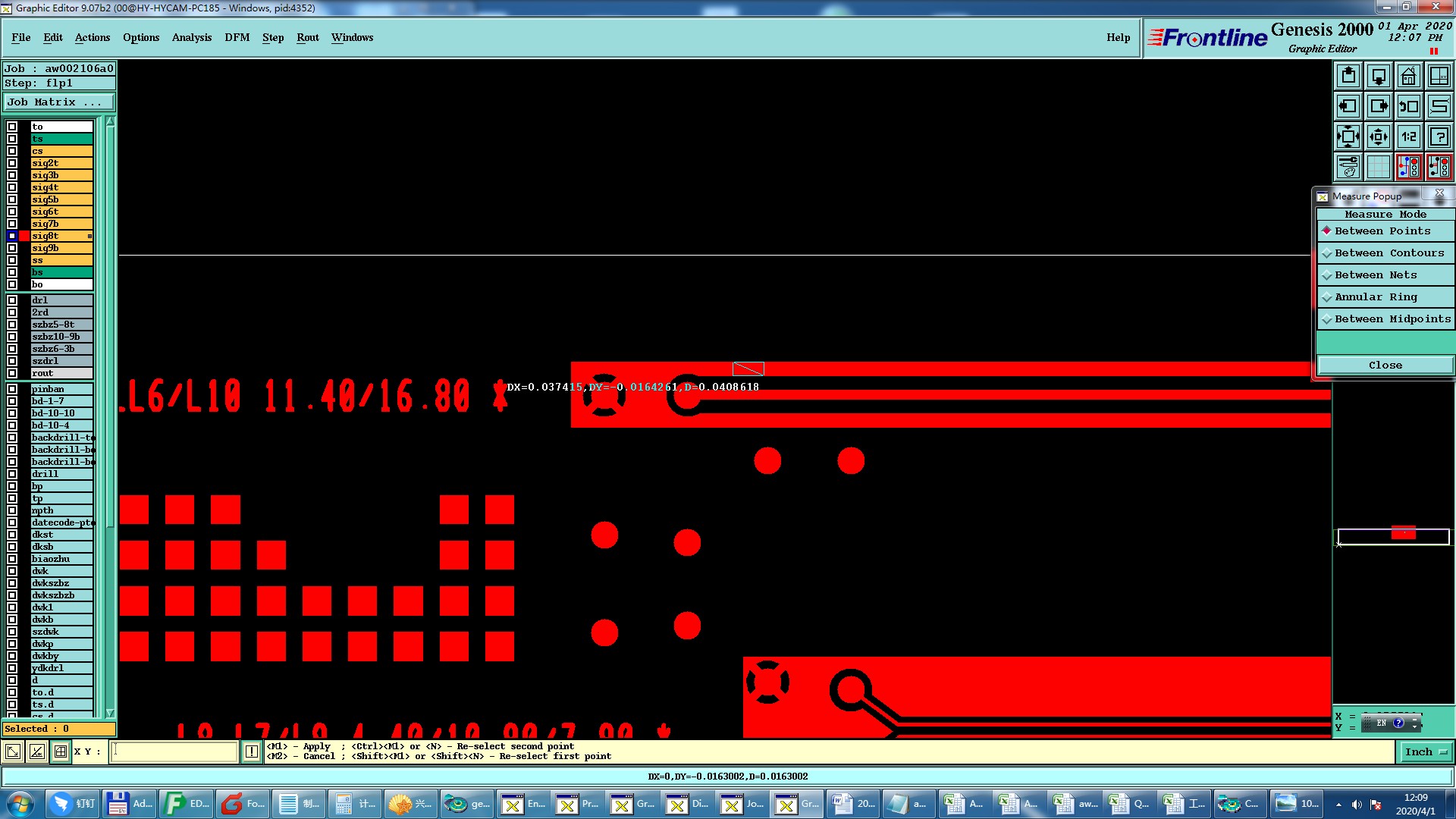Click the Close button in Measure Popup
Screen dimensions: 1456x819
[x=1385, y=366]
